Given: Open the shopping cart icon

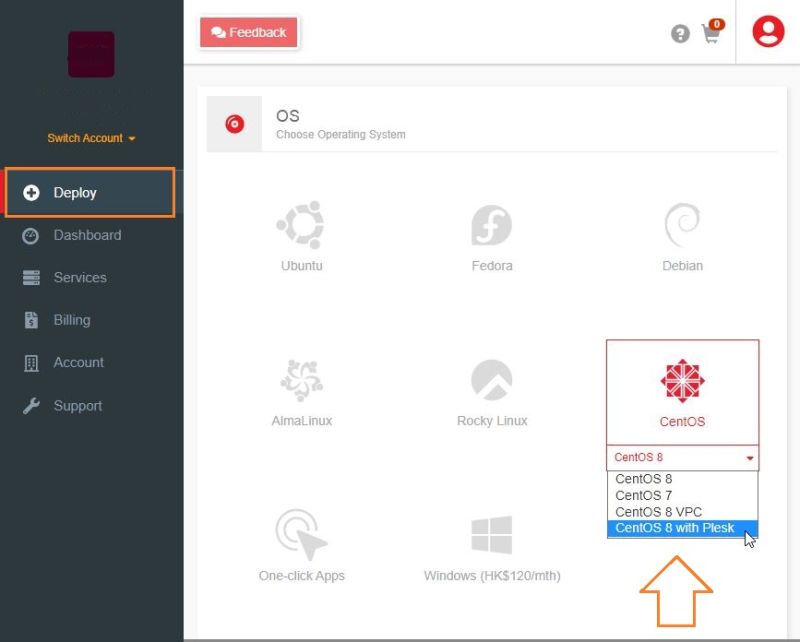Looking at the screenshot, I should (711, 32).
